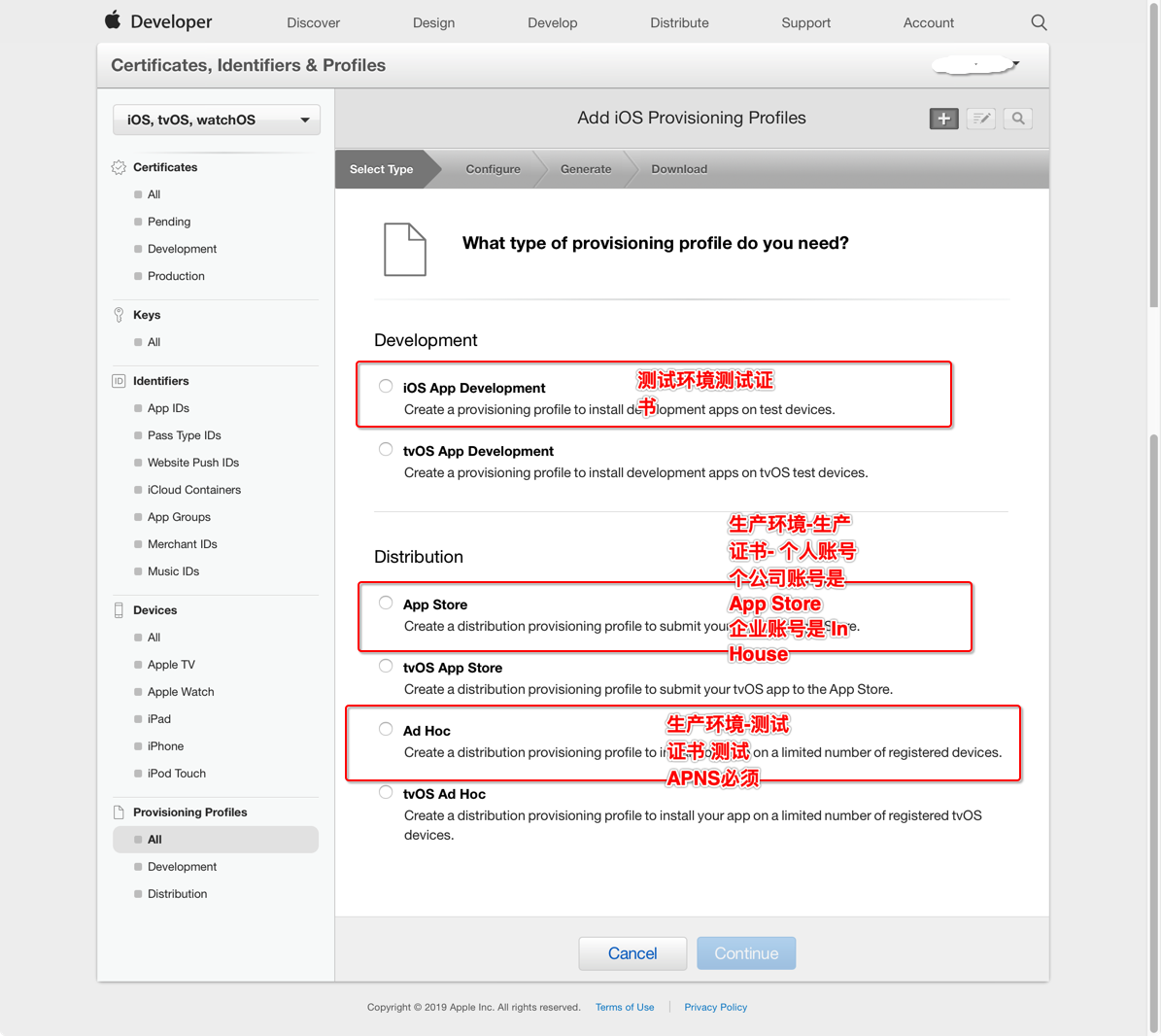Select the tvOS Ad Hoc radio button
The image size is (1161, 1036).
coord(386,792)
